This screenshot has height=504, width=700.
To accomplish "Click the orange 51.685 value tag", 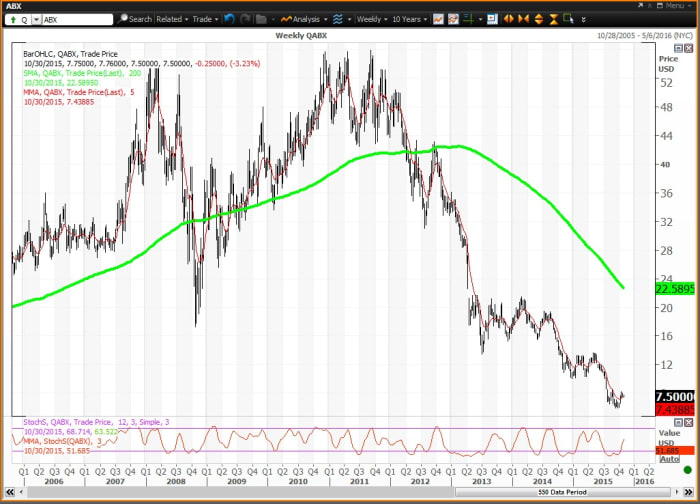I will (675, 451).
